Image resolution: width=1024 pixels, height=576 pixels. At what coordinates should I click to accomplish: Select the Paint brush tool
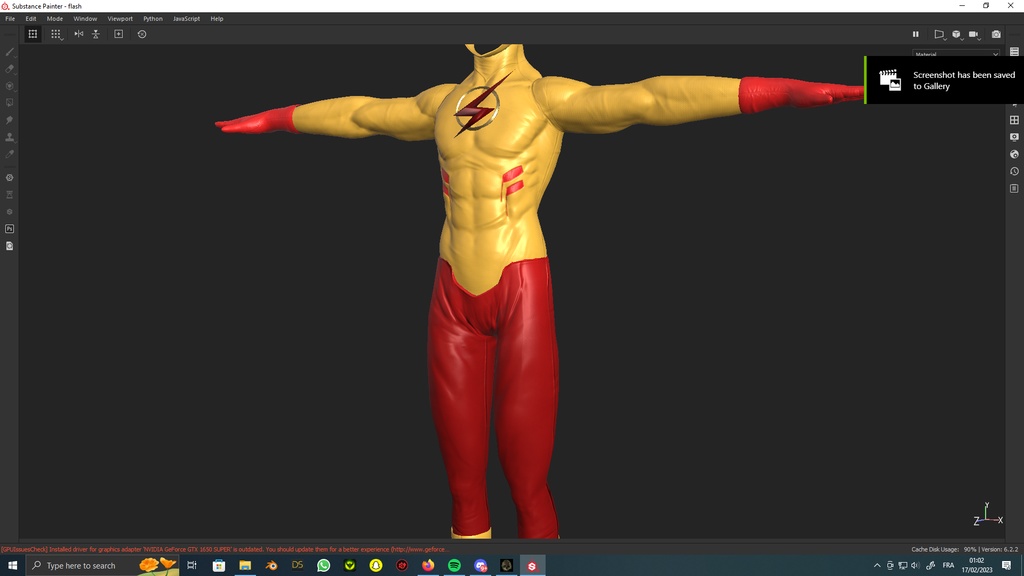[x=9, y=51]
